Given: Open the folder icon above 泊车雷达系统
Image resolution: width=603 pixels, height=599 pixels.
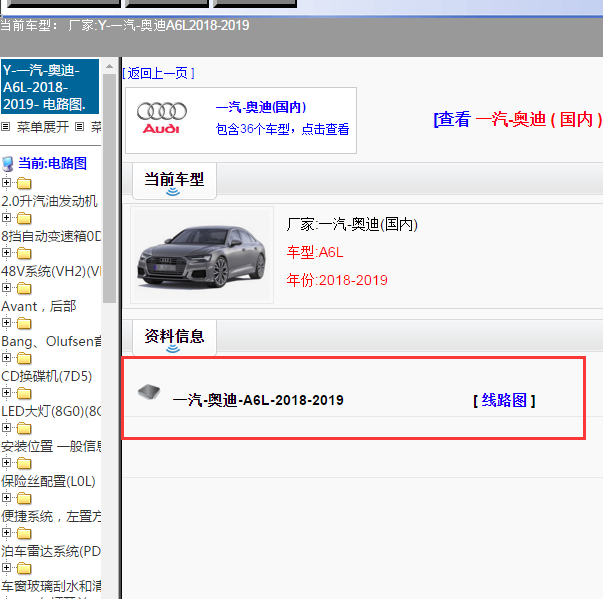Looking at the screenshot, I should pos(24,533).
